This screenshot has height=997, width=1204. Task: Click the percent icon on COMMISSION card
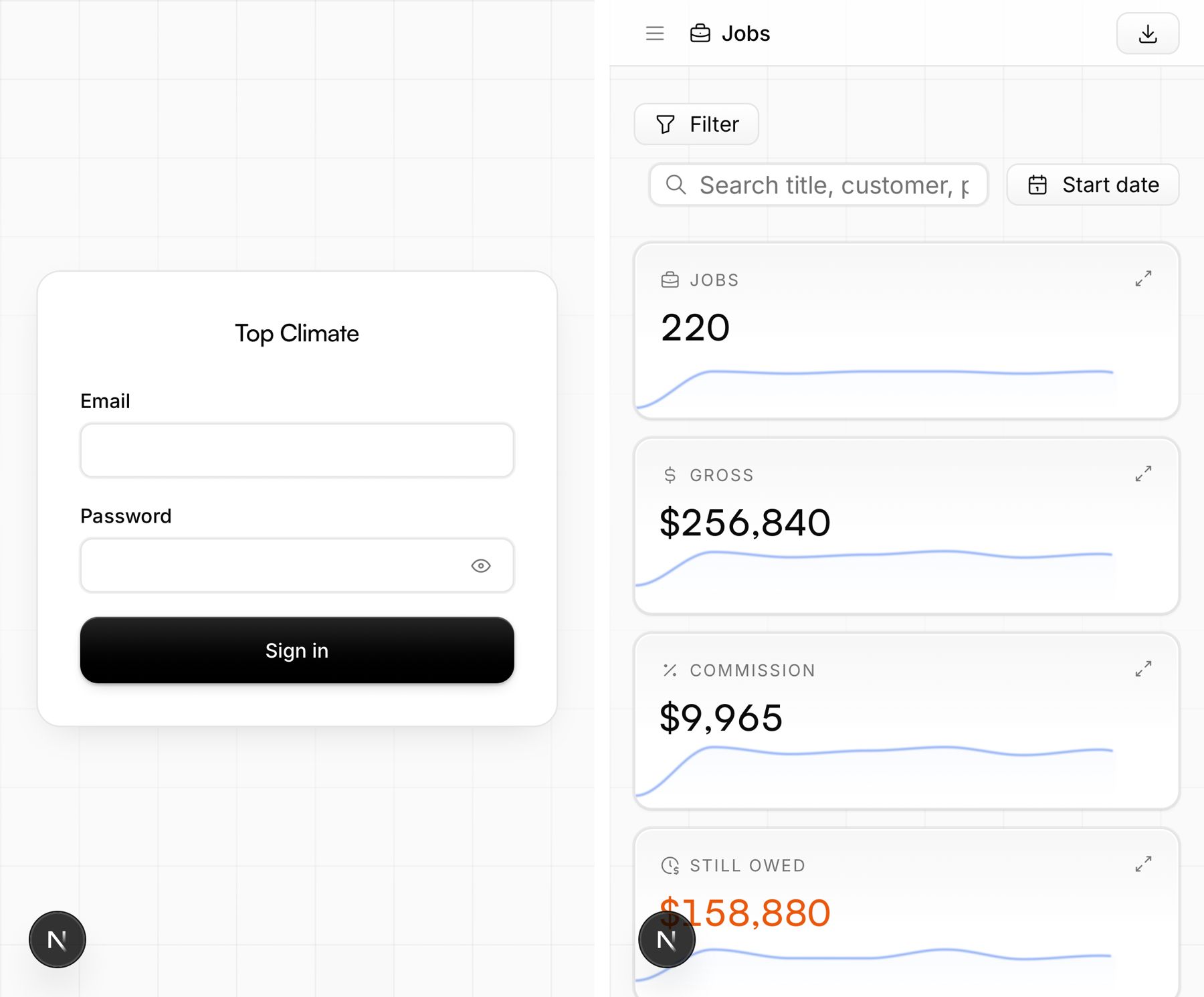670,670
